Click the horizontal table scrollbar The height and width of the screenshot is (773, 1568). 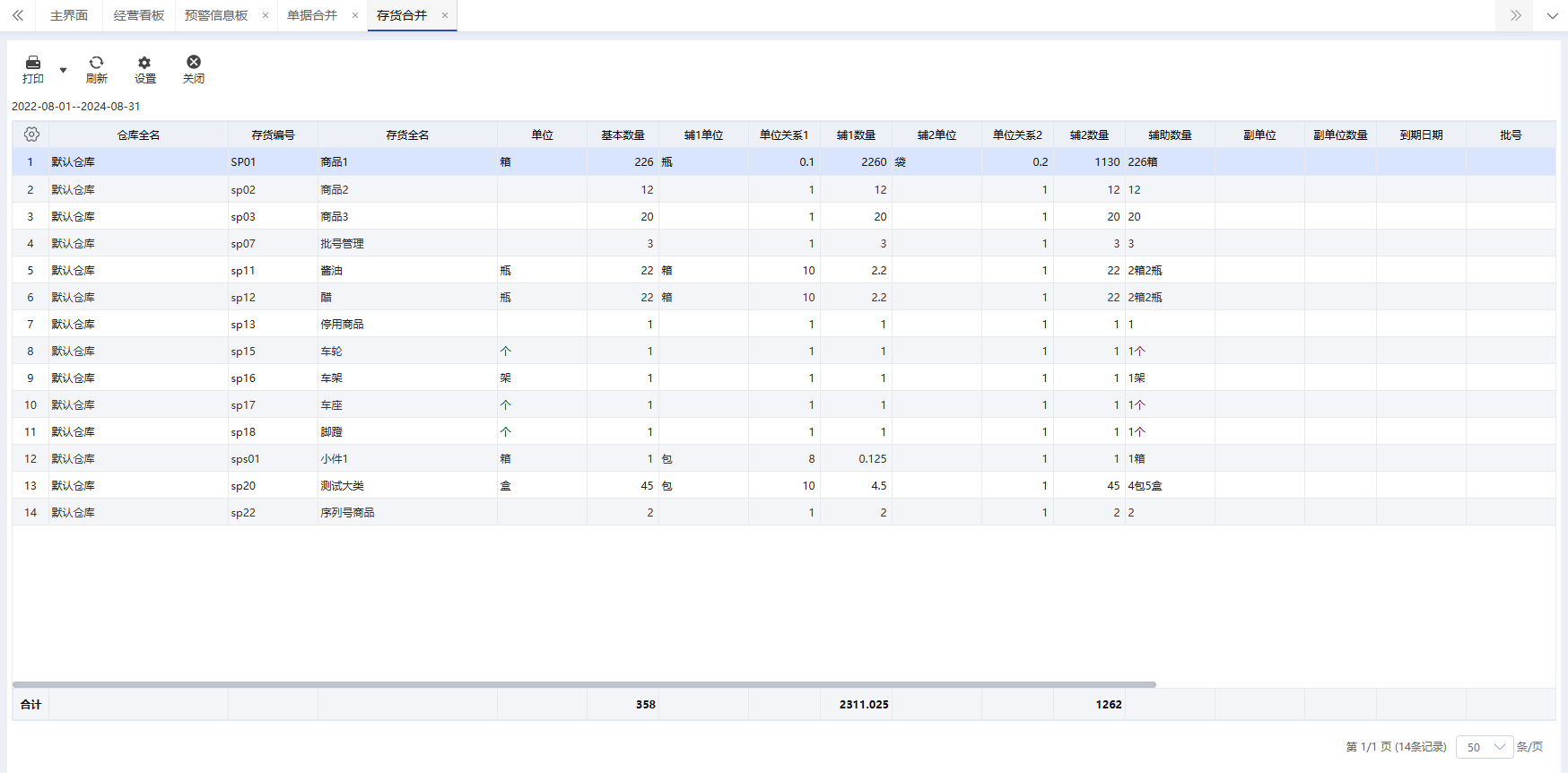click(x=584, y=684)
